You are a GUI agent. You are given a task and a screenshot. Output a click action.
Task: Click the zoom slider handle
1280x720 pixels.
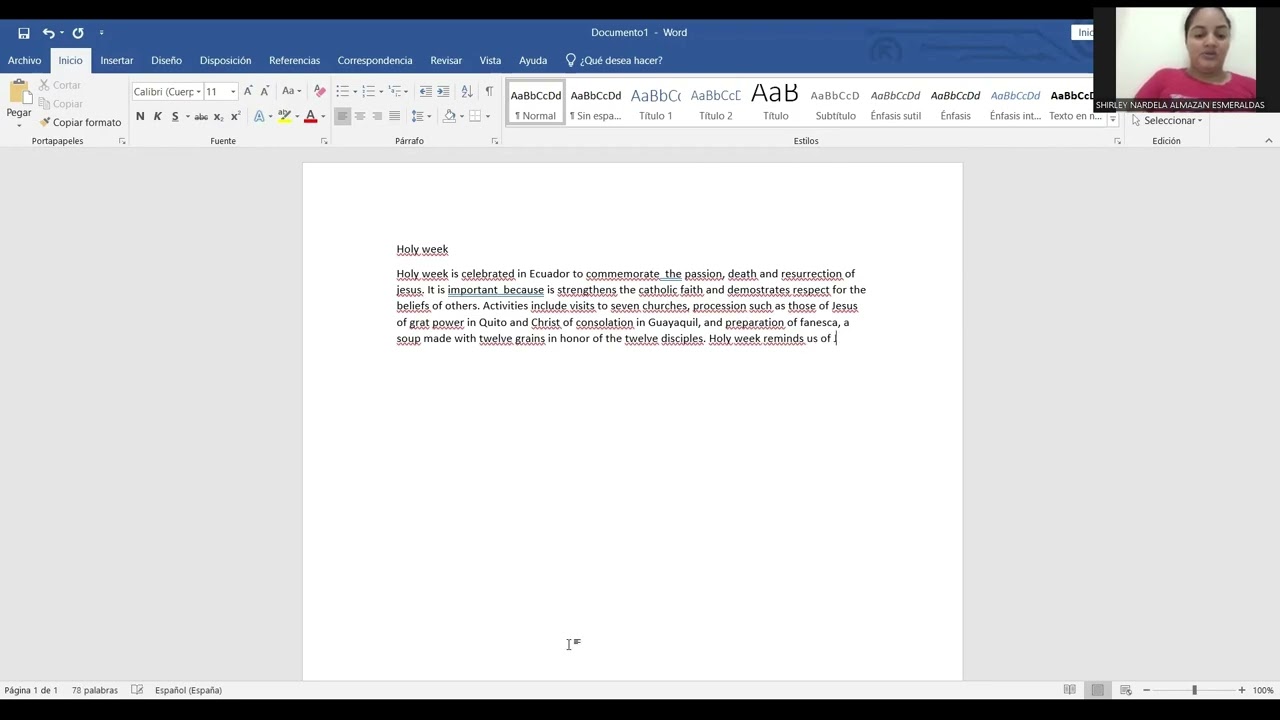[x=1194, y=690]
